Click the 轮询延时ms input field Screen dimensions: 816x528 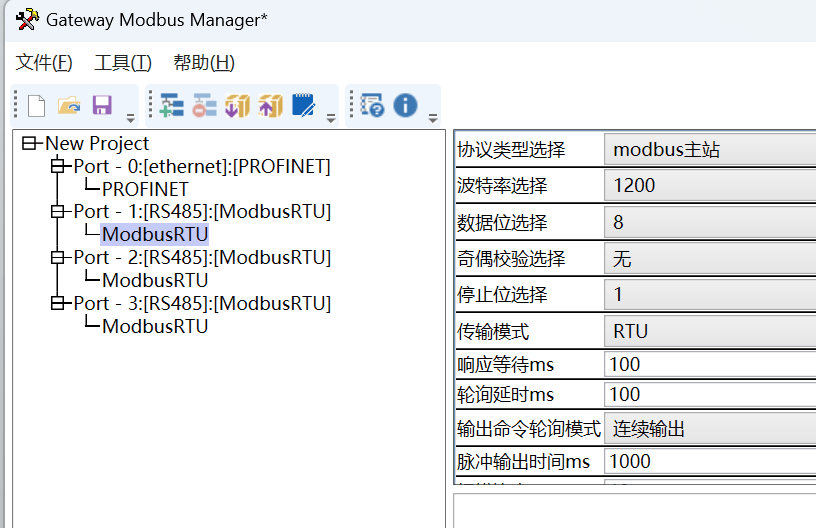pos(710,394)
